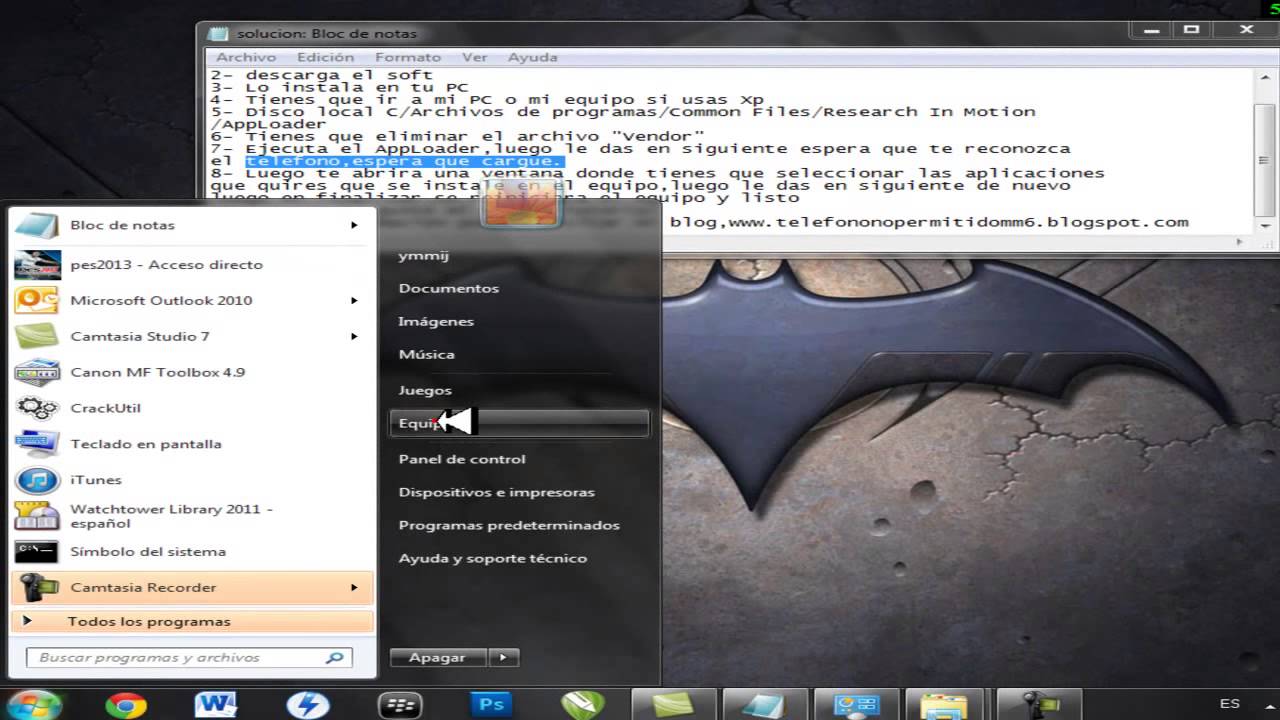This screenshot has width=1280, height=720.
Task: Open Microsoft Outlook 2010 icon
Action: click(x=37, y=301)
